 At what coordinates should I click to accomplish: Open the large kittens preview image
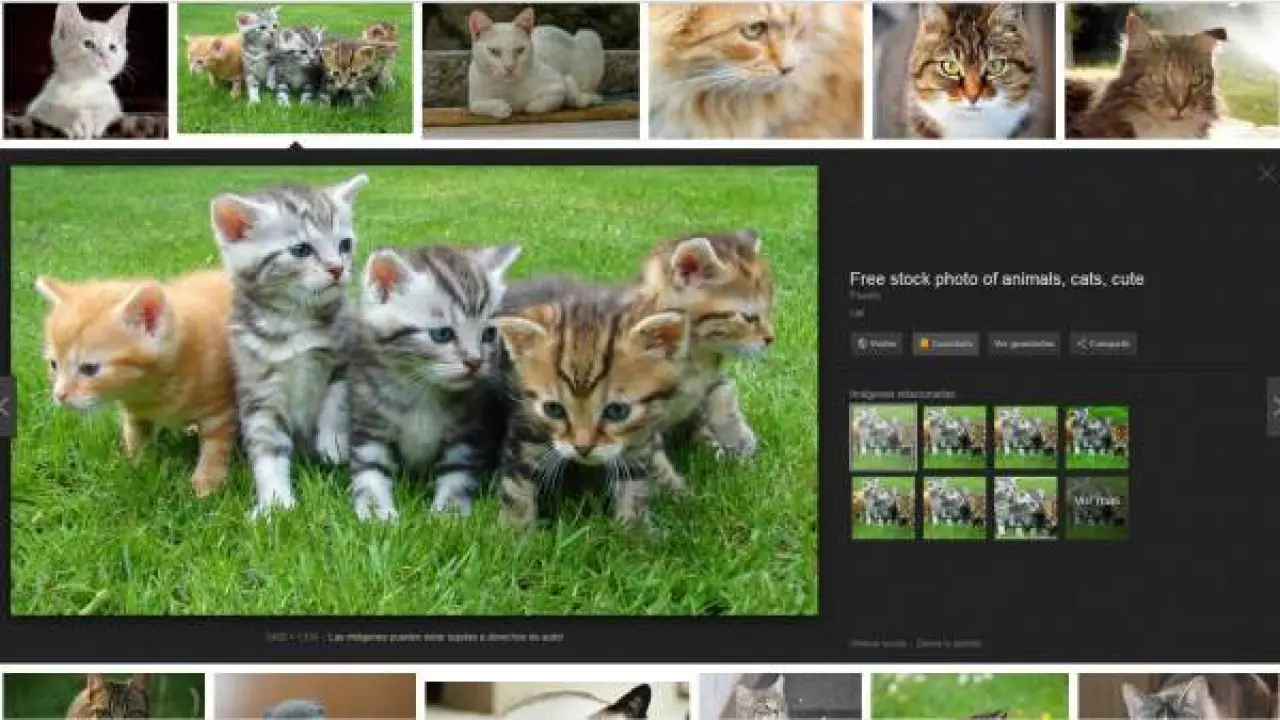[x=414, y=390]
